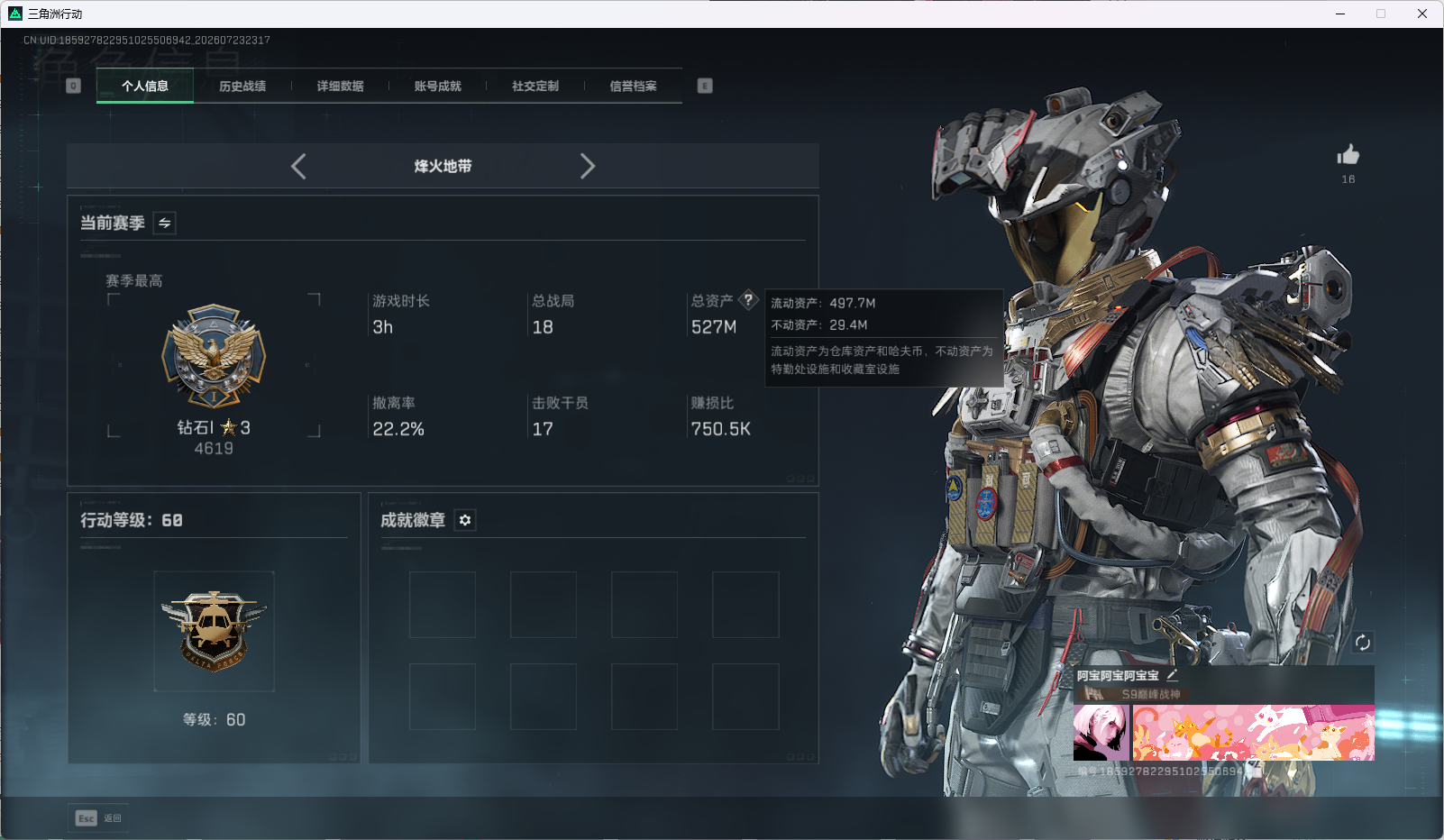Click the E key tab icon
Screen dimensions: 1444x840
(705, 86)
